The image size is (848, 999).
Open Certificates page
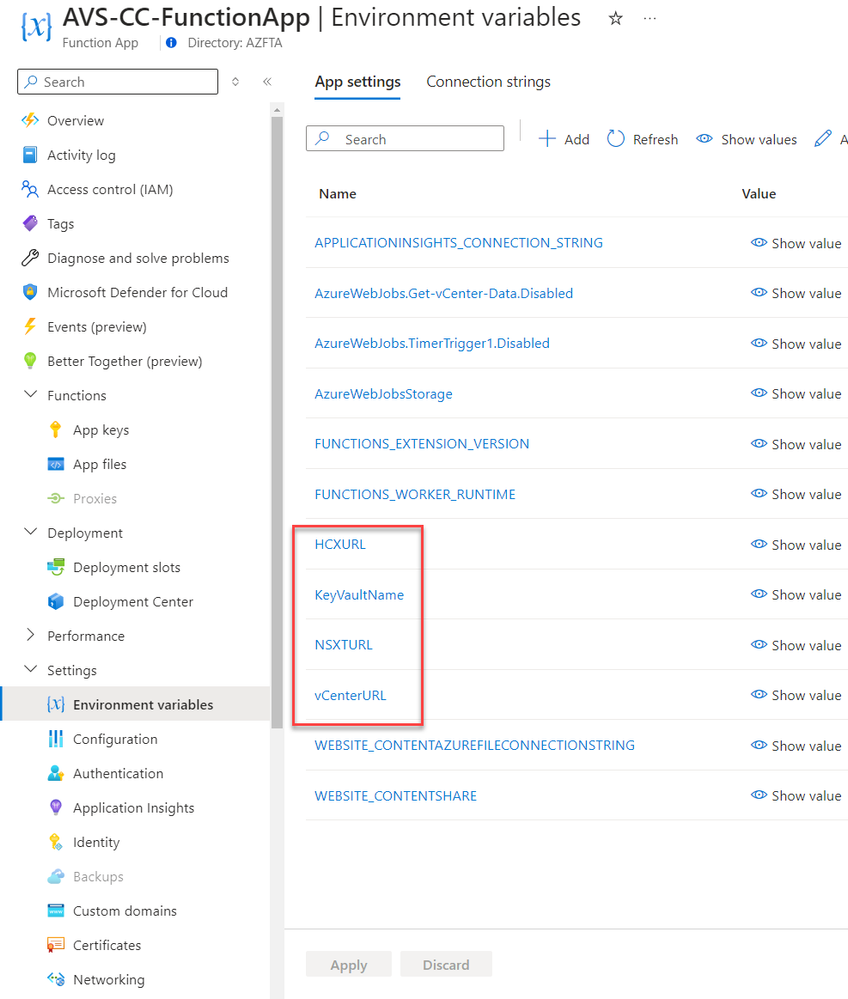(106, 945)
